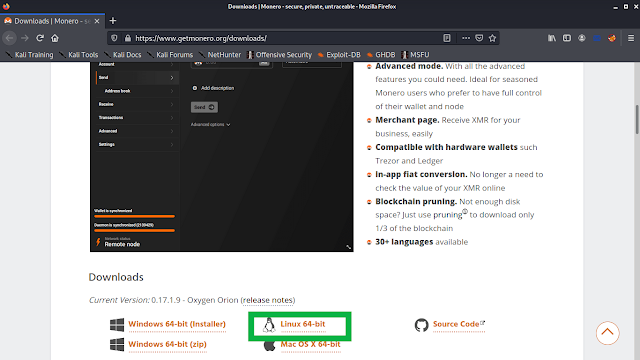Open the Firefox account icon

point(582,38)
